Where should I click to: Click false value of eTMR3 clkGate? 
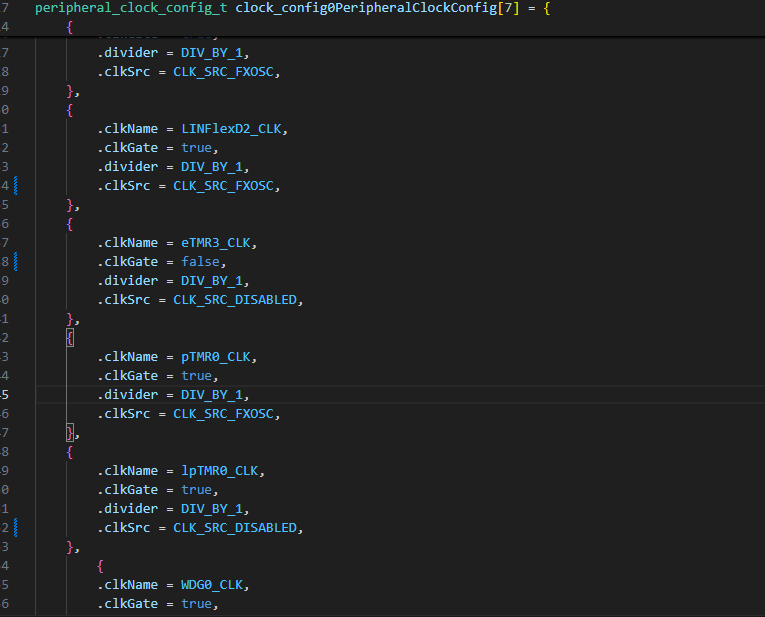click(200, 262)
